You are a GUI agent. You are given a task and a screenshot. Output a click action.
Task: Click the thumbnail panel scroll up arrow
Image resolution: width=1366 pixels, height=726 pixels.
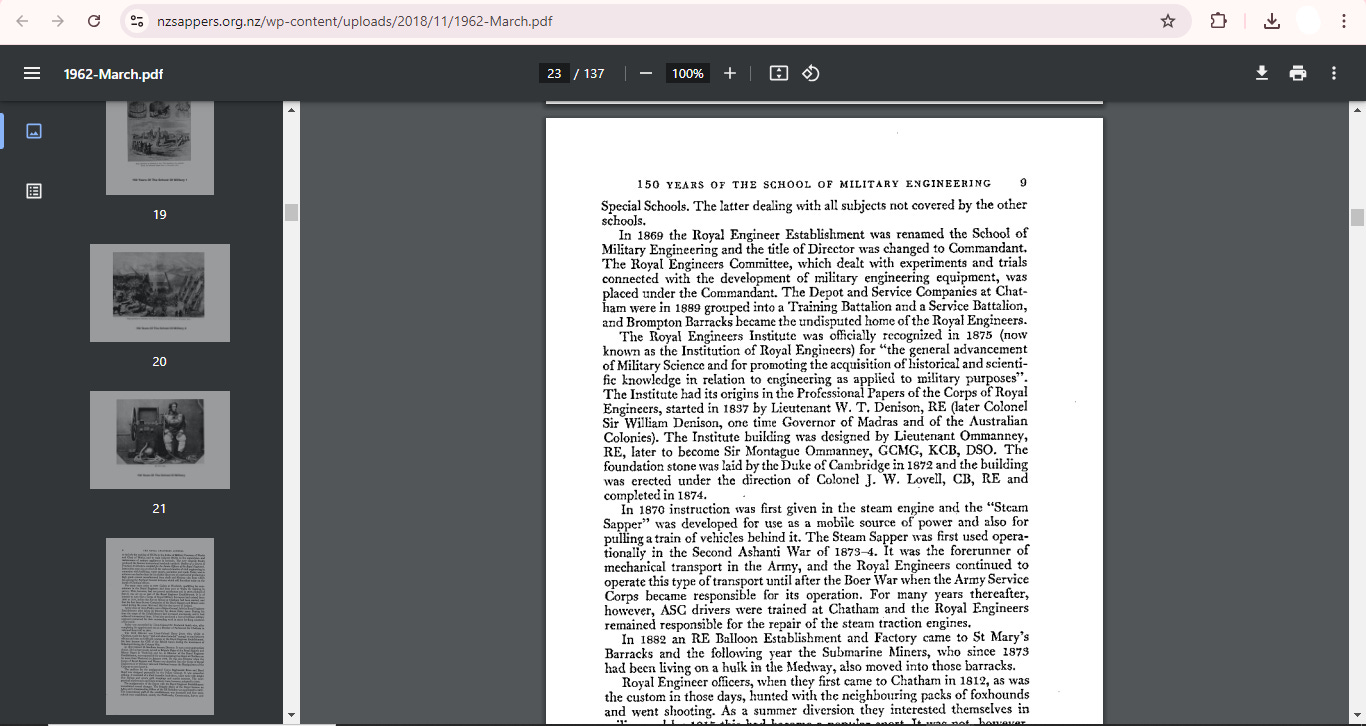(291, 108)
